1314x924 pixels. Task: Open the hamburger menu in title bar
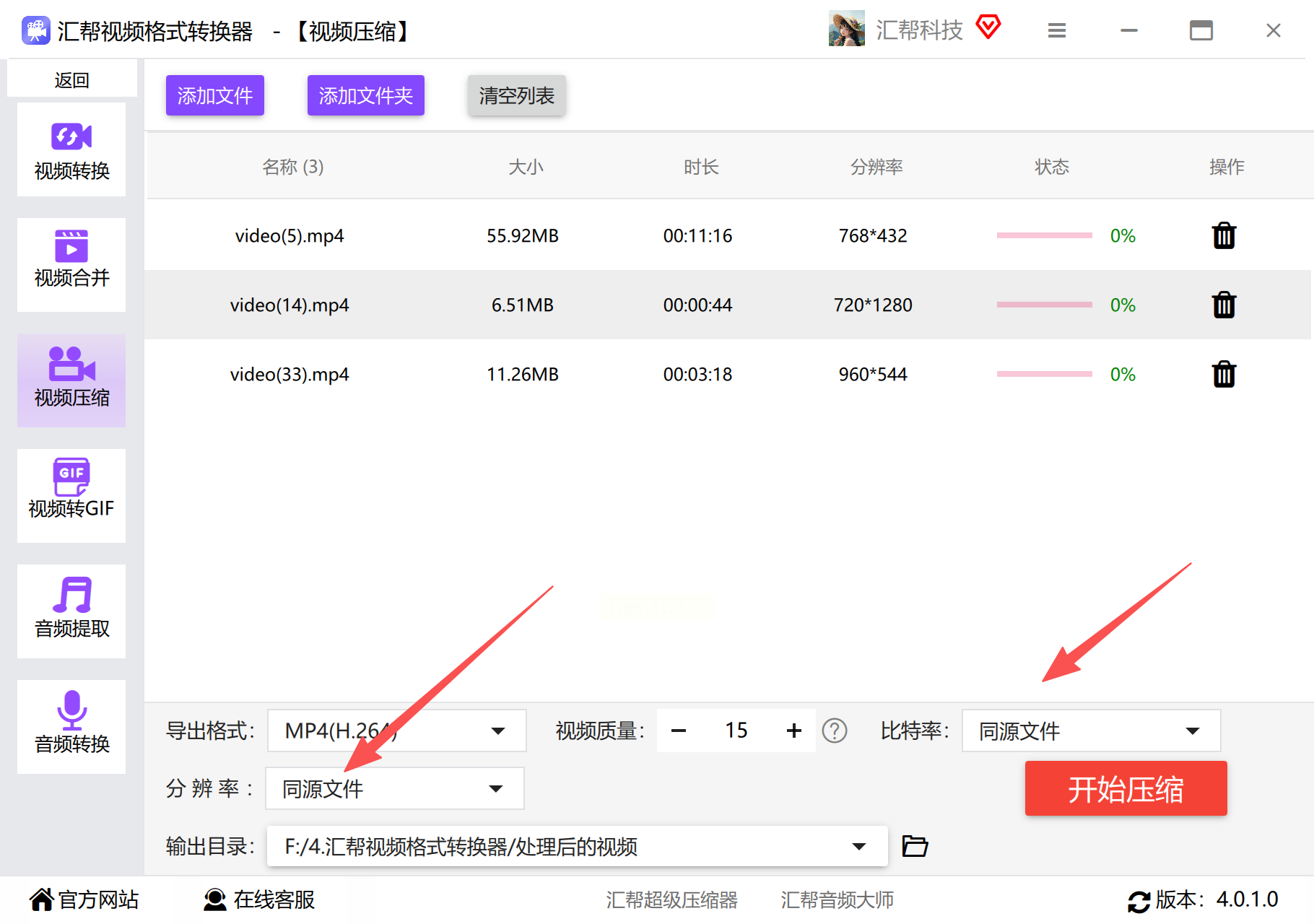pos(1057,30)
